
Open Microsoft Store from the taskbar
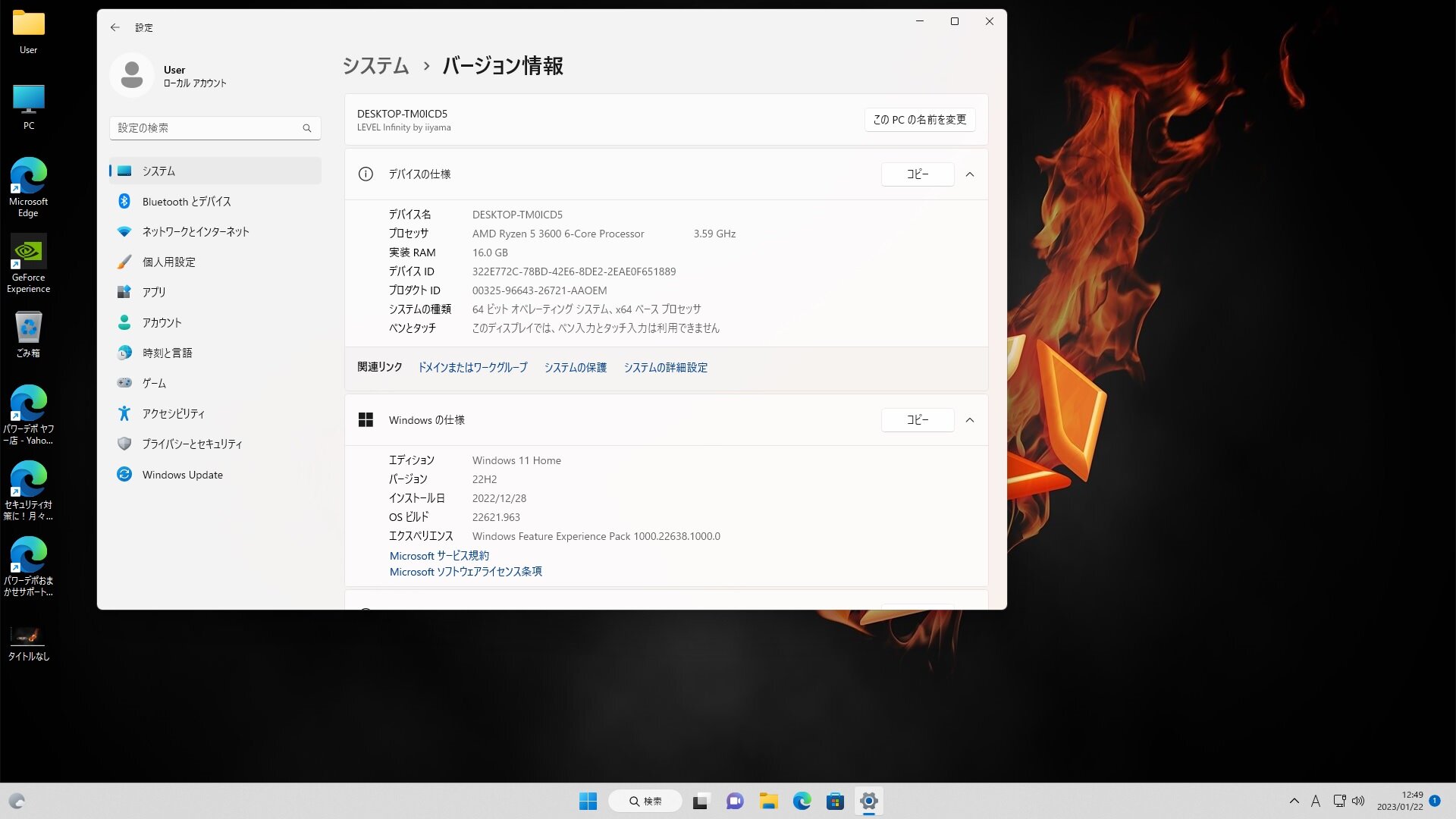pos(835,801)
